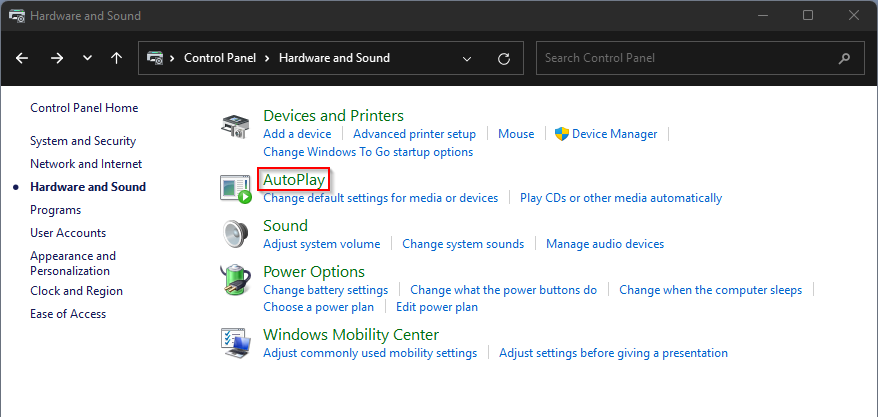The width and height of the screenshot is (878, 417).
Task: Open Device Manager link
Action: (615, 134)
